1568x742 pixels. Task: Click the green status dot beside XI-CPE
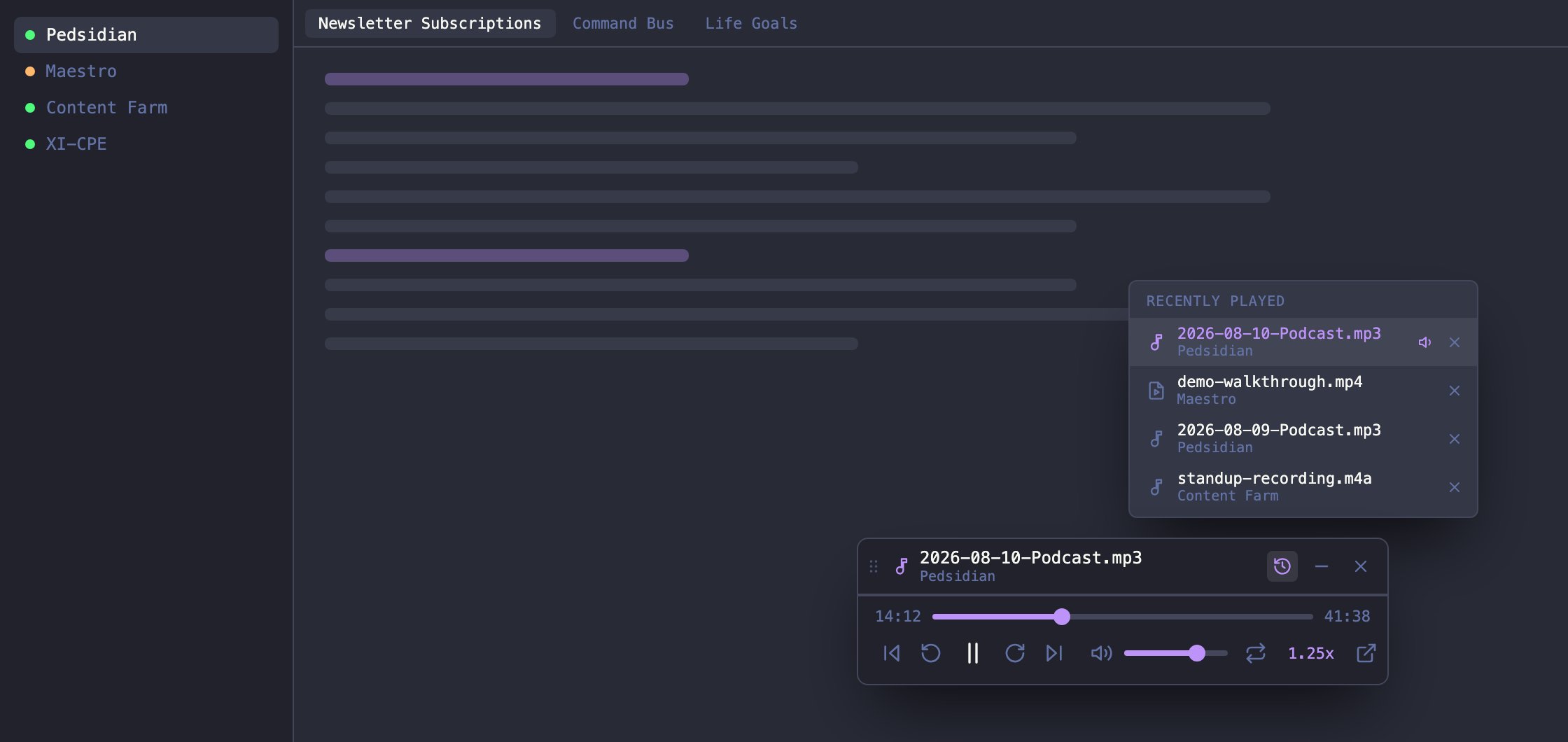[30, 144]
